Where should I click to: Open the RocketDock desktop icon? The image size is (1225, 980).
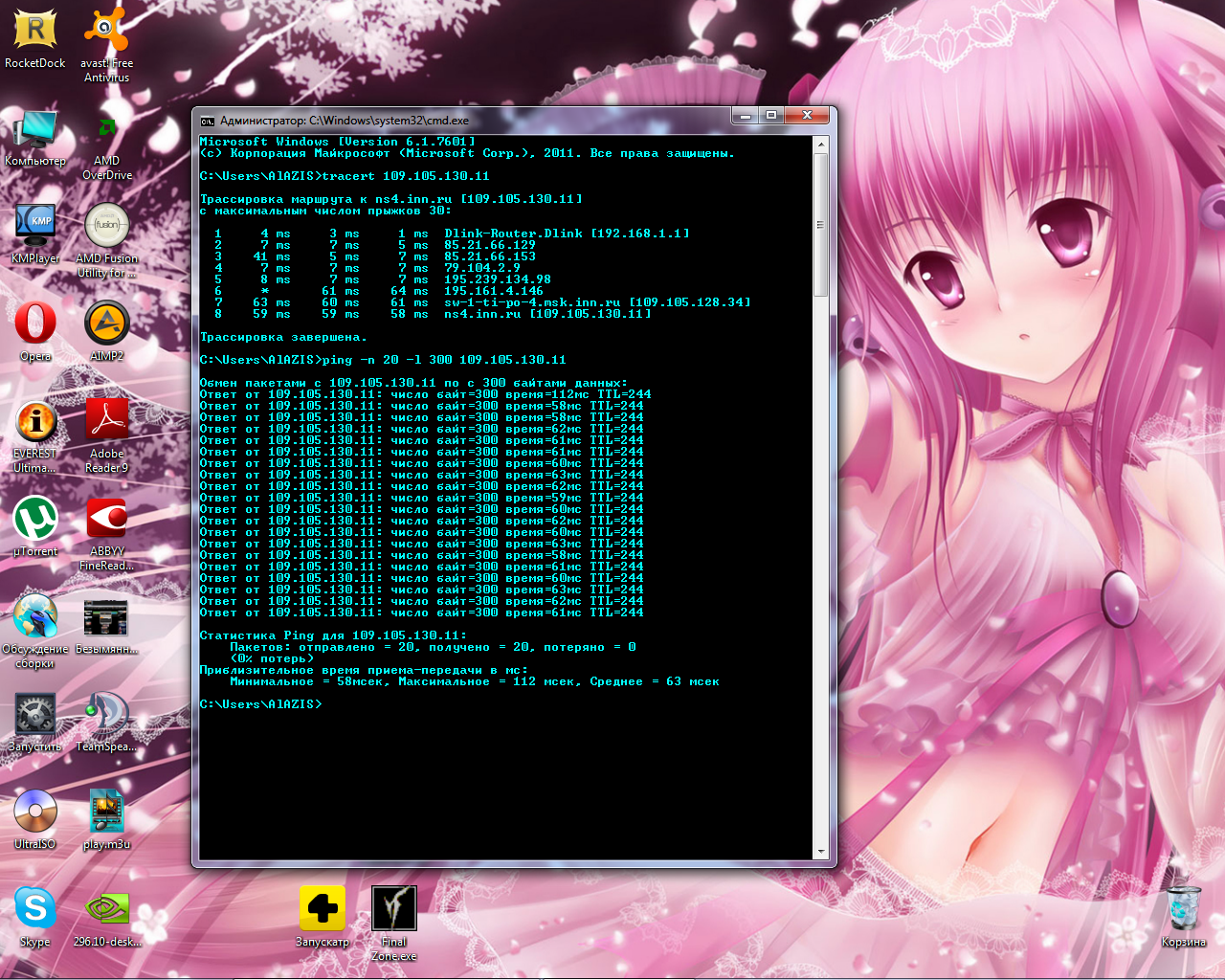point(35,38)
